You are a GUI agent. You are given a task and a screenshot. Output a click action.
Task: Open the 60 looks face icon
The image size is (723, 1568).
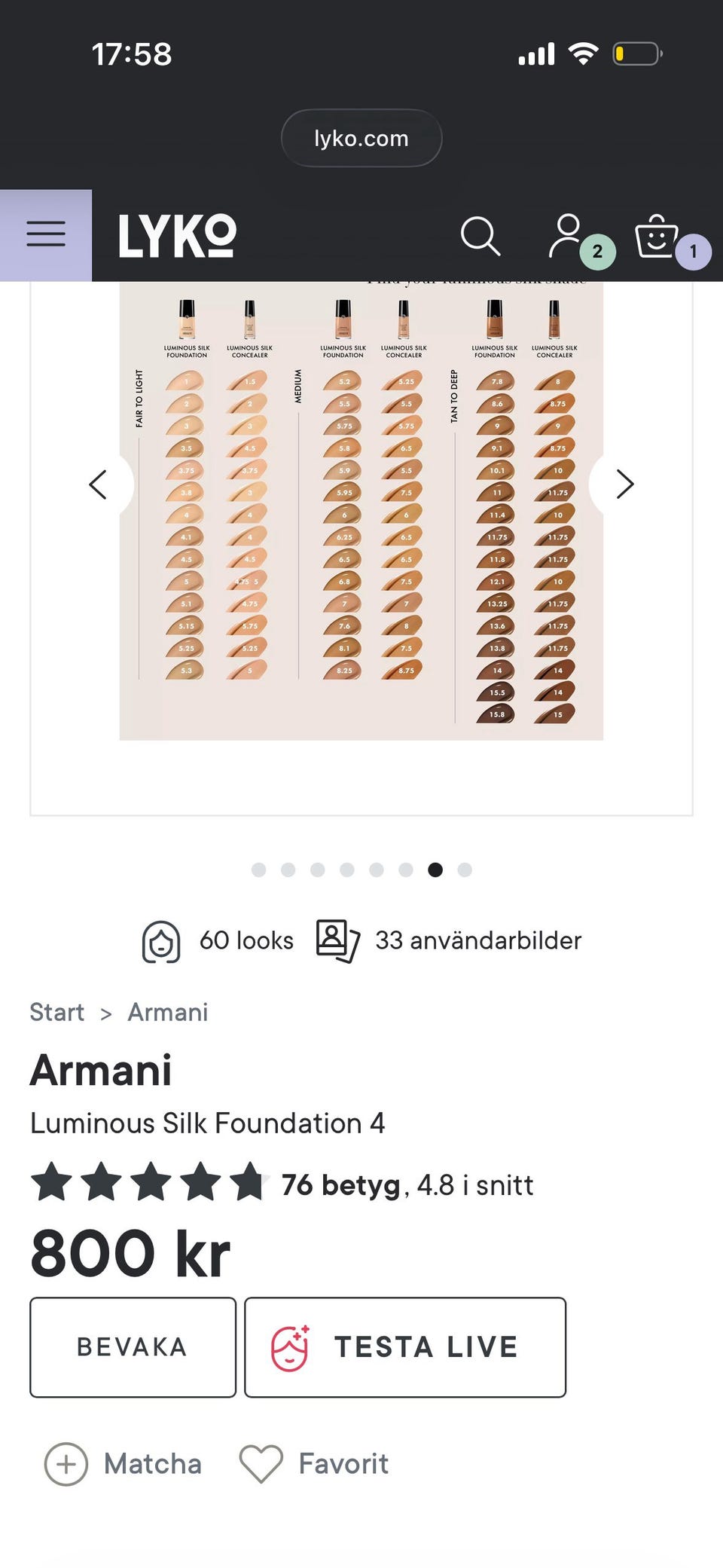pos(161,941)
